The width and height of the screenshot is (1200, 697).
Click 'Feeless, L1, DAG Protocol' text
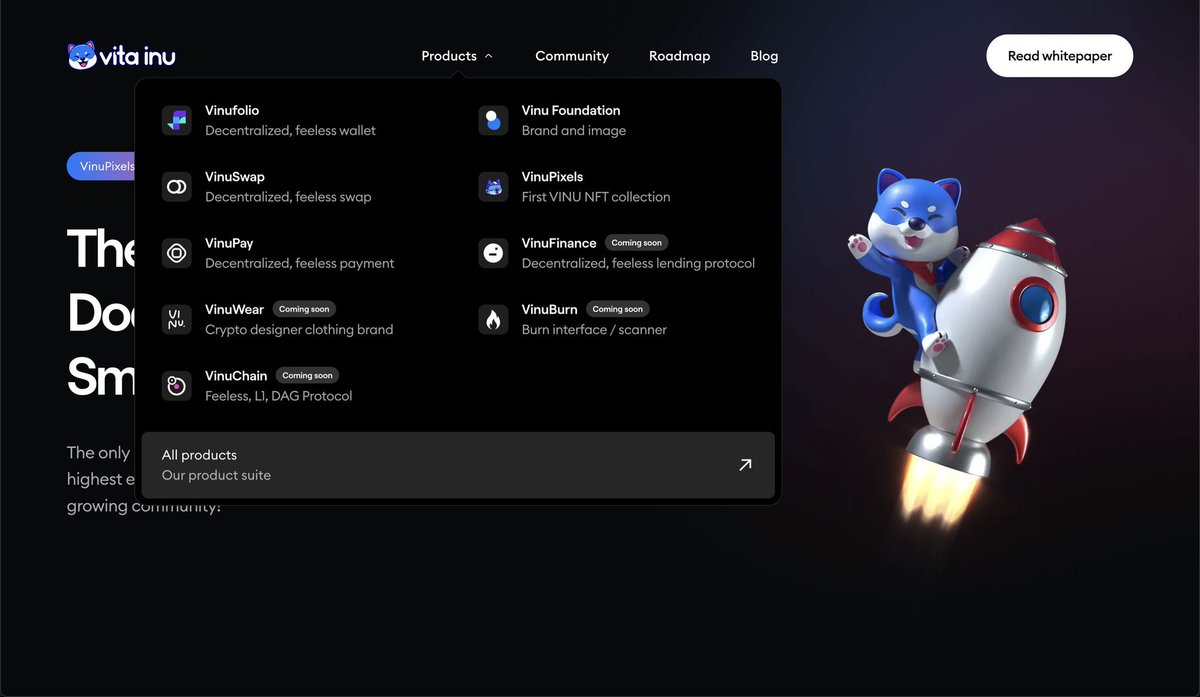tap(279, 396)
